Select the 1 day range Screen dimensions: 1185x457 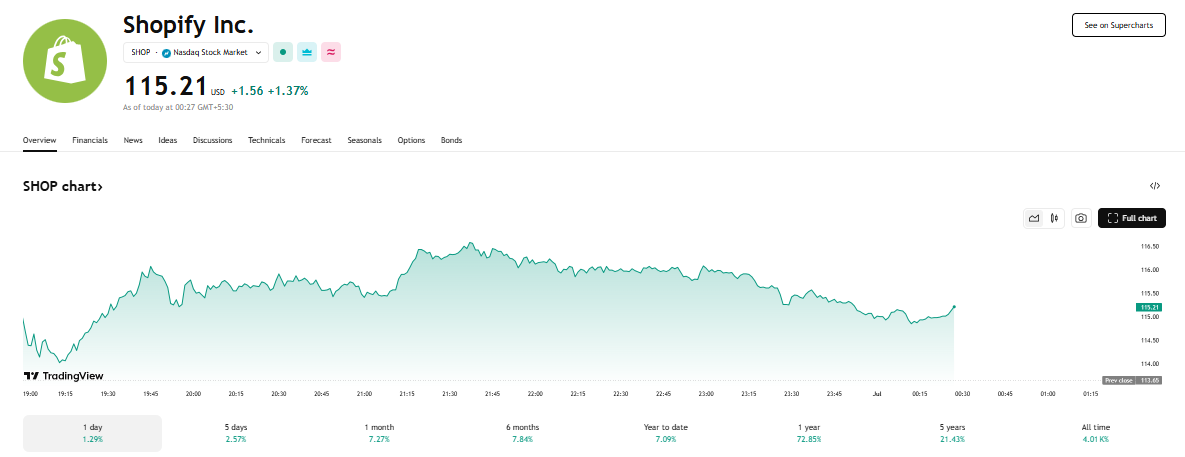(92, 433)
